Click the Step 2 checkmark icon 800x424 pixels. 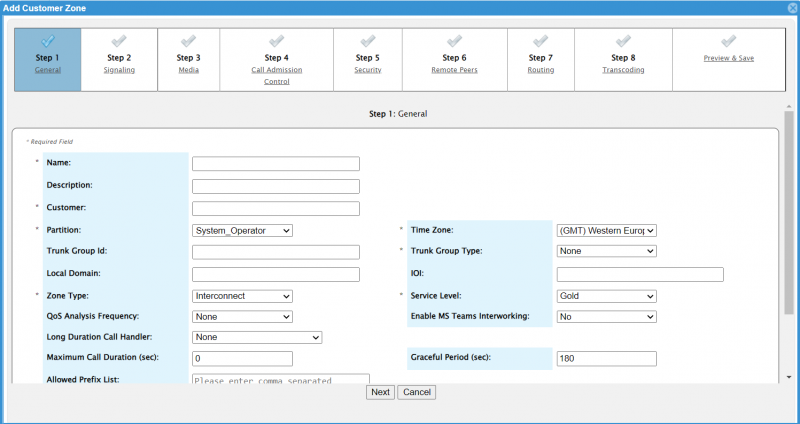119,41
